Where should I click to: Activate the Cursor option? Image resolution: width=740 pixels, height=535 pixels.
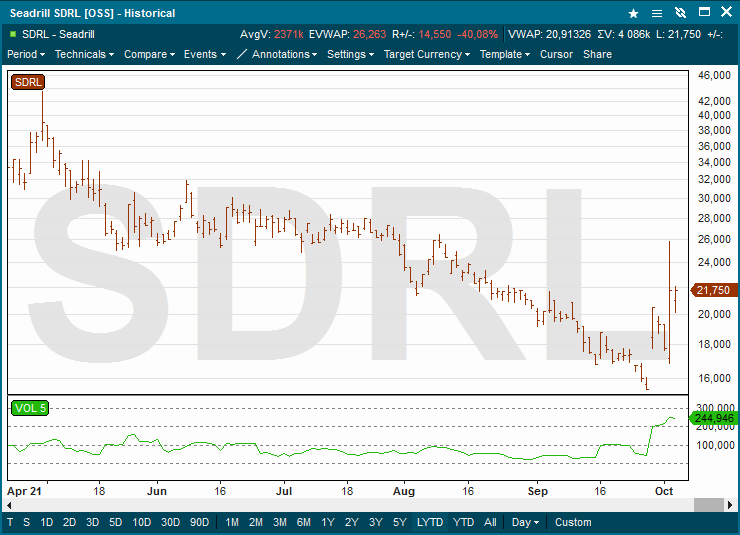coord(556,54)
